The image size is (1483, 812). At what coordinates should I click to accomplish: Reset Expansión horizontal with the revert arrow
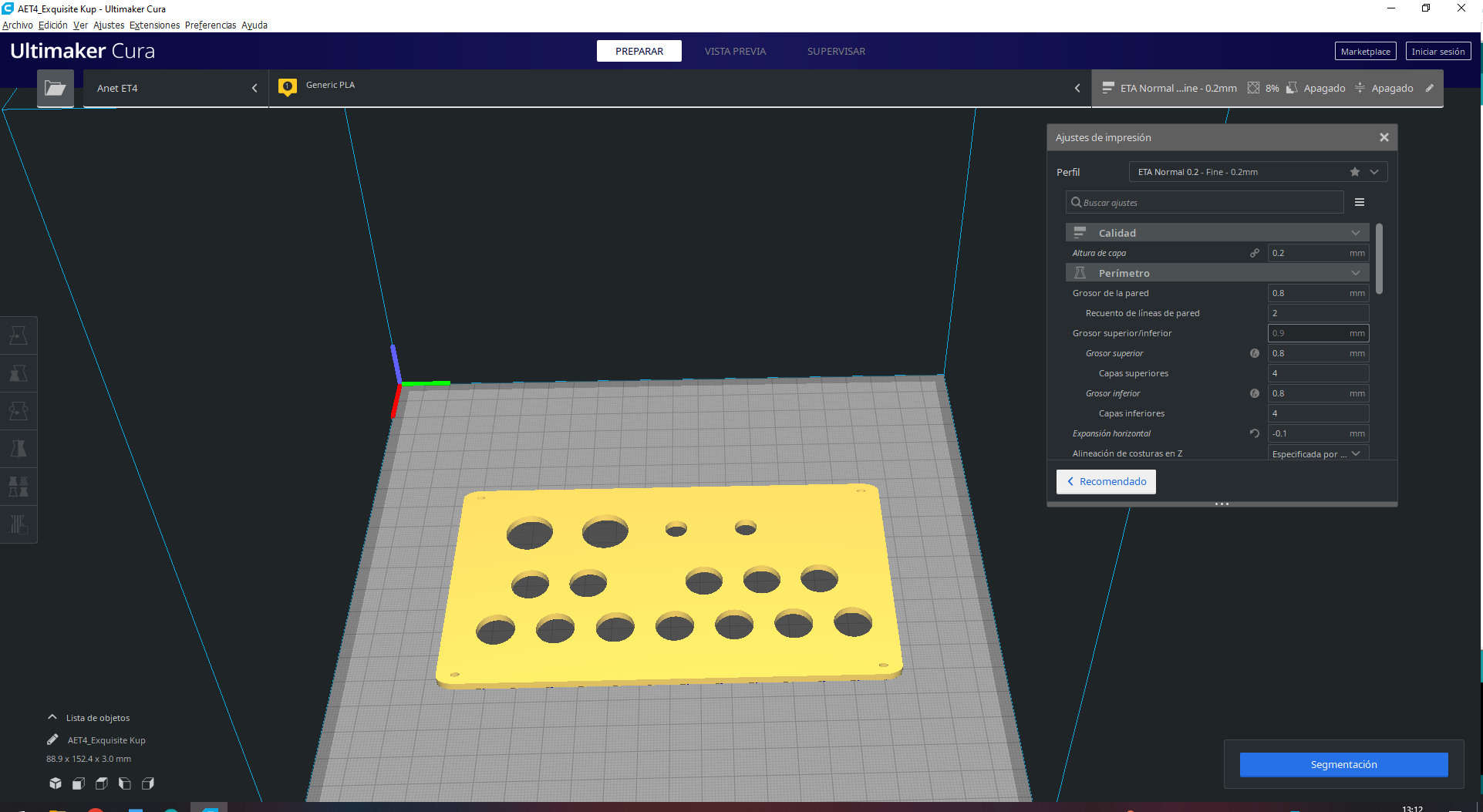click(1255, 433)
